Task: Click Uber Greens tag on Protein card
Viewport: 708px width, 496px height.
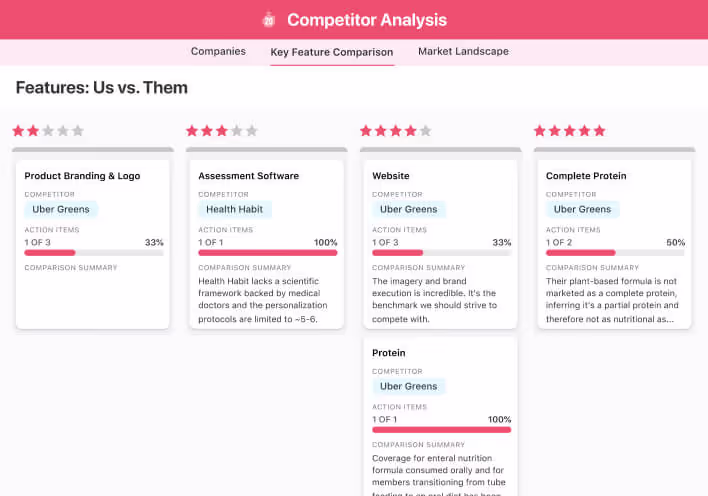Action: (408, 386)
